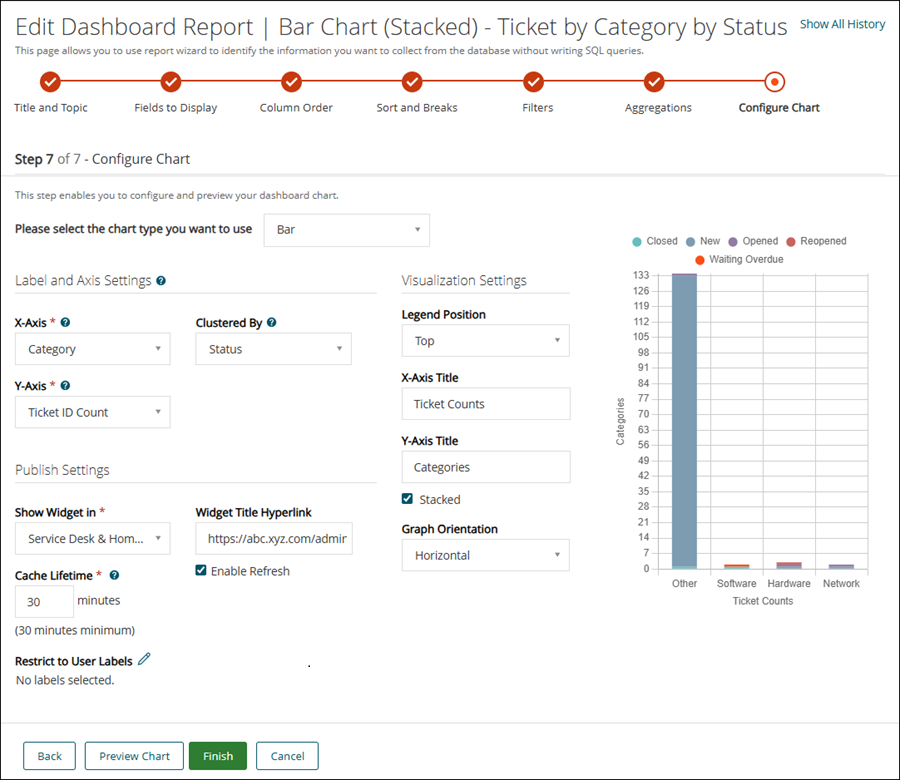Click the Y-Axis help icon
This screenshot has height=780, width=900.
(65, 386)
